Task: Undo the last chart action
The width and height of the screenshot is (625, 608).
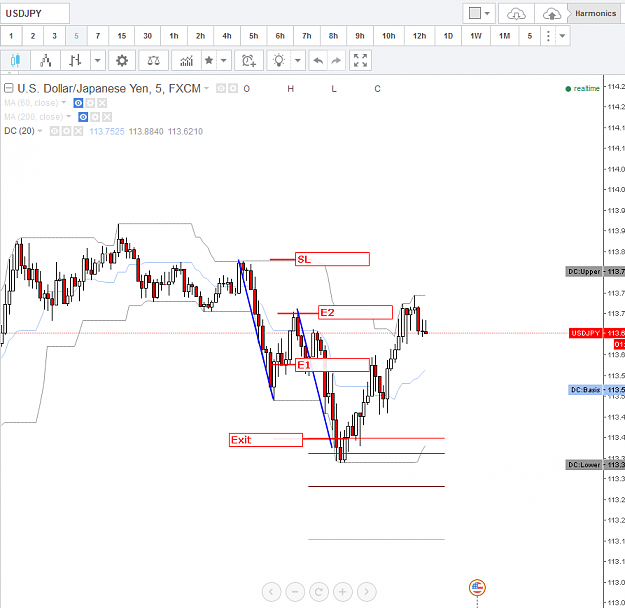Action: tap(318, 61)
